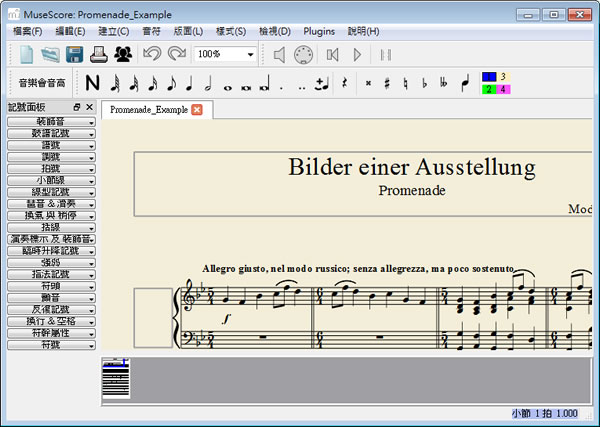Toggle the 音樂會音高 concert pitch button

tap(42, 83)
